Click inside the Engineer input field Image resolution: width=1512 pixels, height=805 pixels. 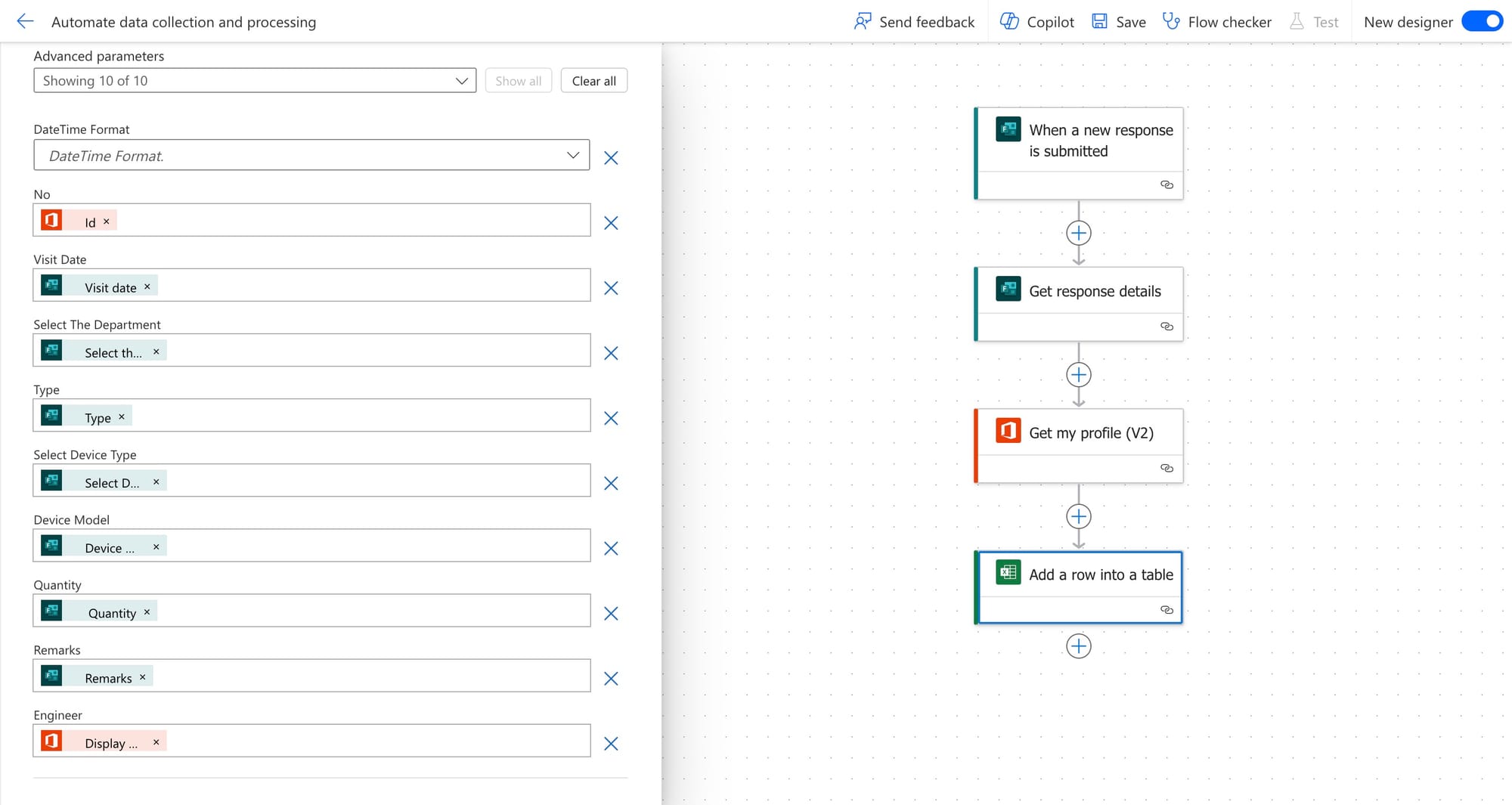(x=311, y=741)
